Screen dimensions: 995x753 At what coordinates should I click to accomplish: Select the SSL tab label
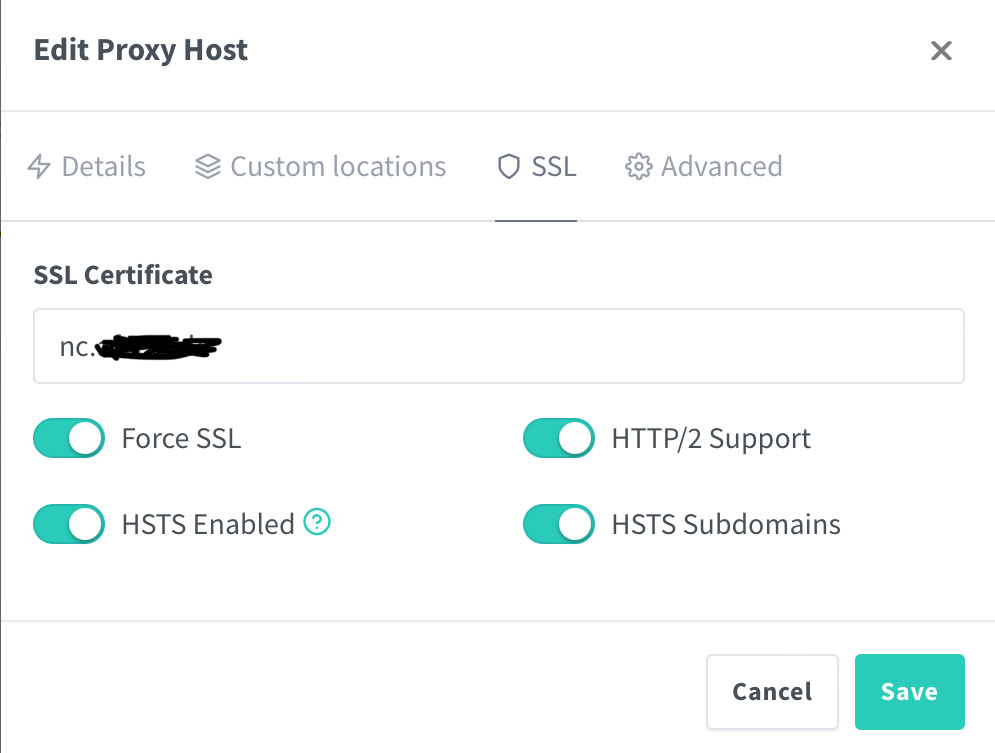(x=554, y=167)
